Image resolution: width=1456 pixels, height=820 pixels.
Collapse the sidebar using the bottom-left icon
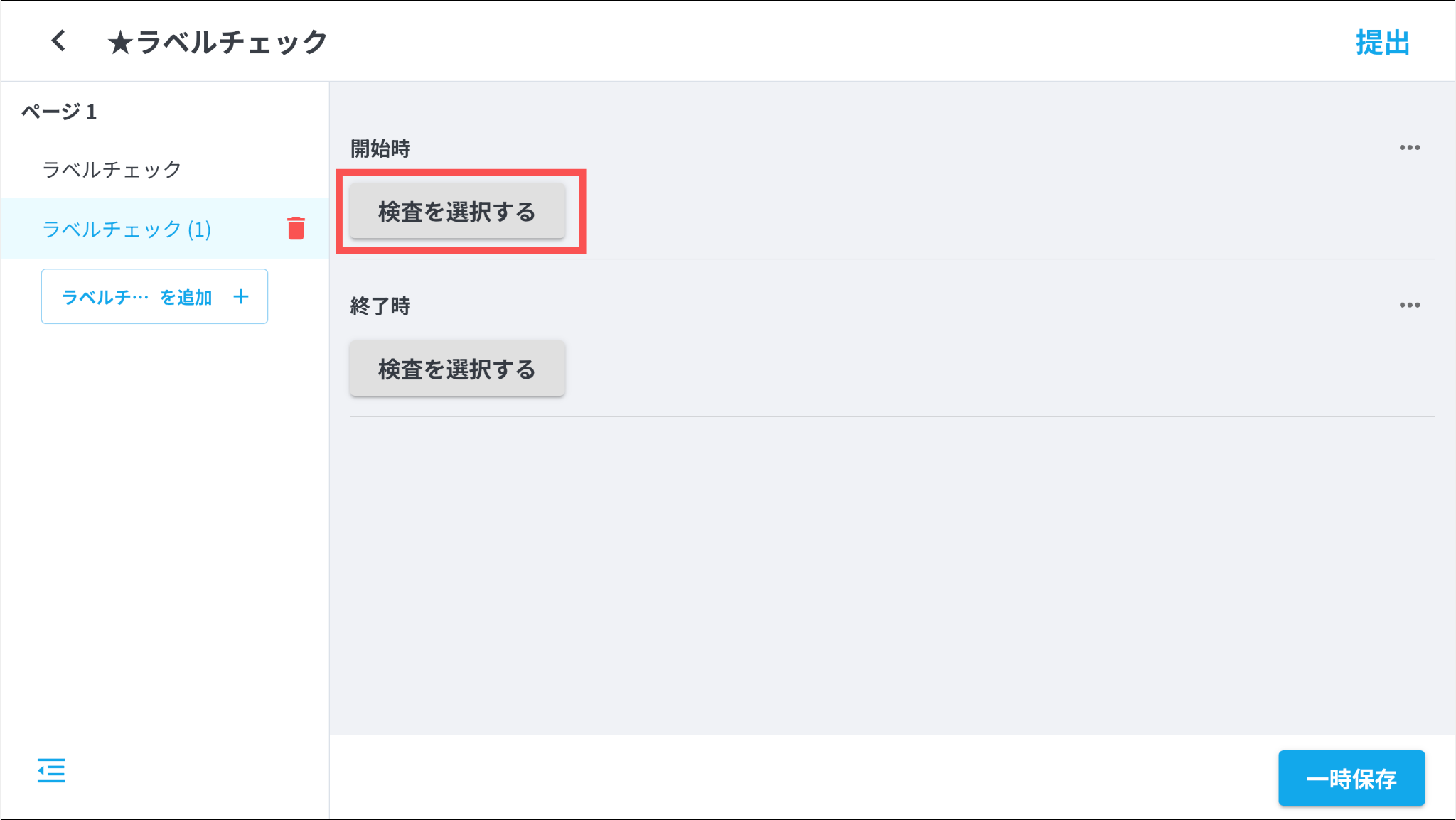click(x=51, y=770)
